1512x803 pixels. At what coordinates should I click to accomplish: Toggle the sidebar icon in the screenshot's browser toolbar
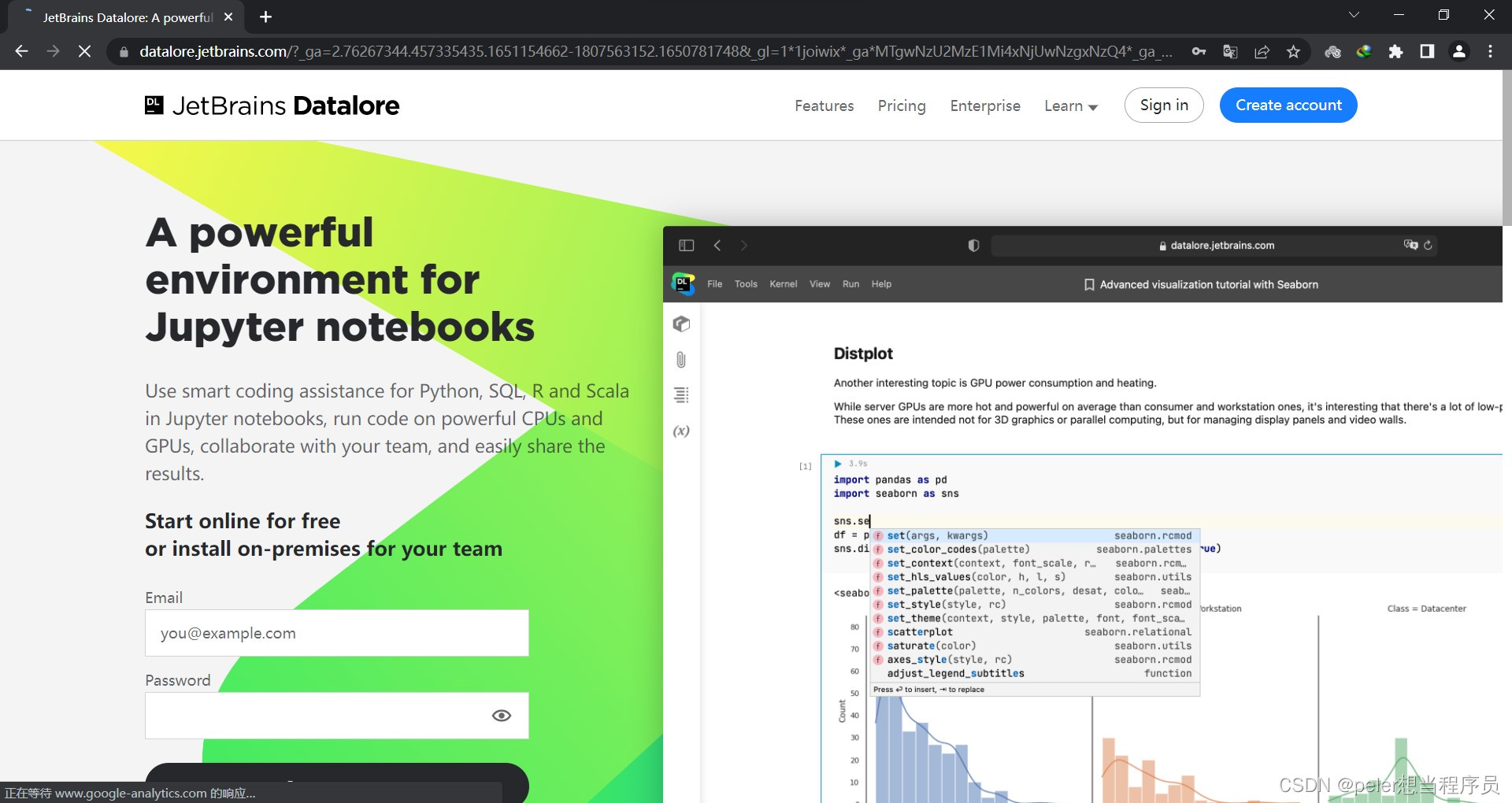[686, 245]
